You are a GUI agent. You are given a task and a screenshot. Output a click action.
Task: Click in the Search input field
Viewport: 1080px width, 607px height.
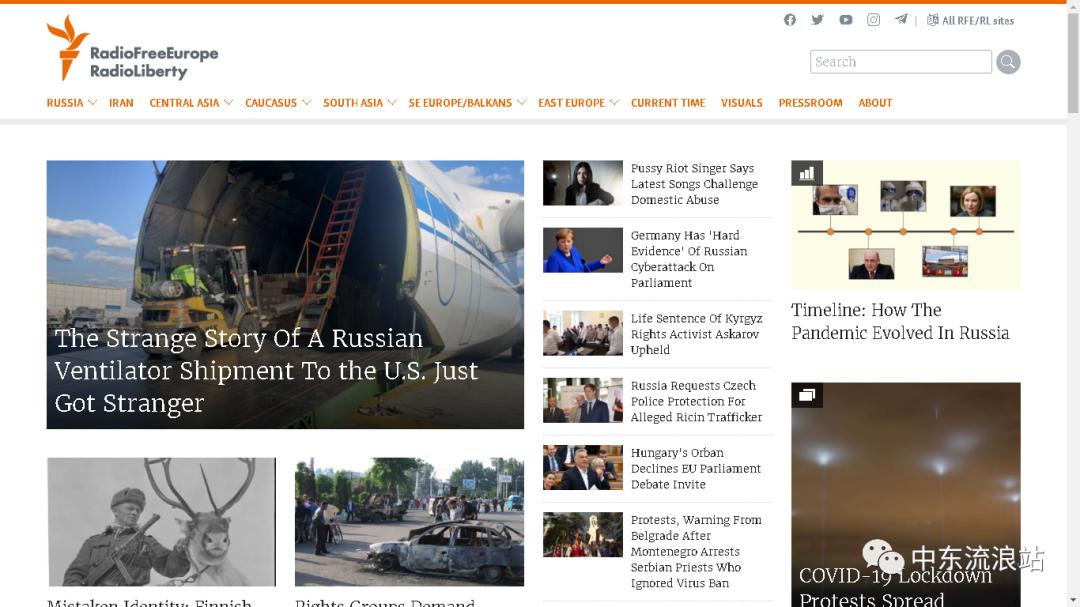point(900,62)
